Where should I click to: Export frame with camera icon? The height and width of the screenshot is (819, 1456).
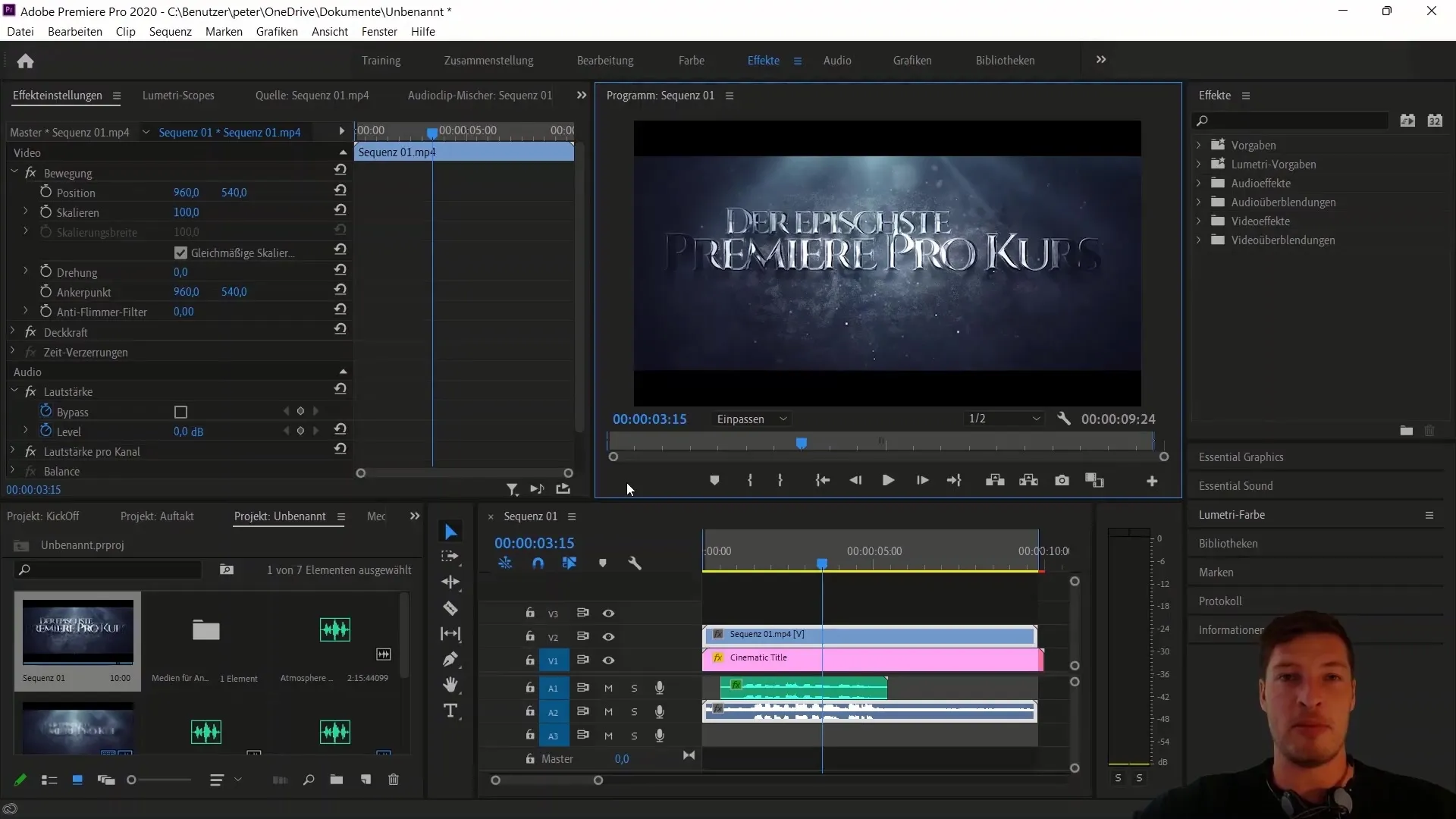click(1062, 481)
